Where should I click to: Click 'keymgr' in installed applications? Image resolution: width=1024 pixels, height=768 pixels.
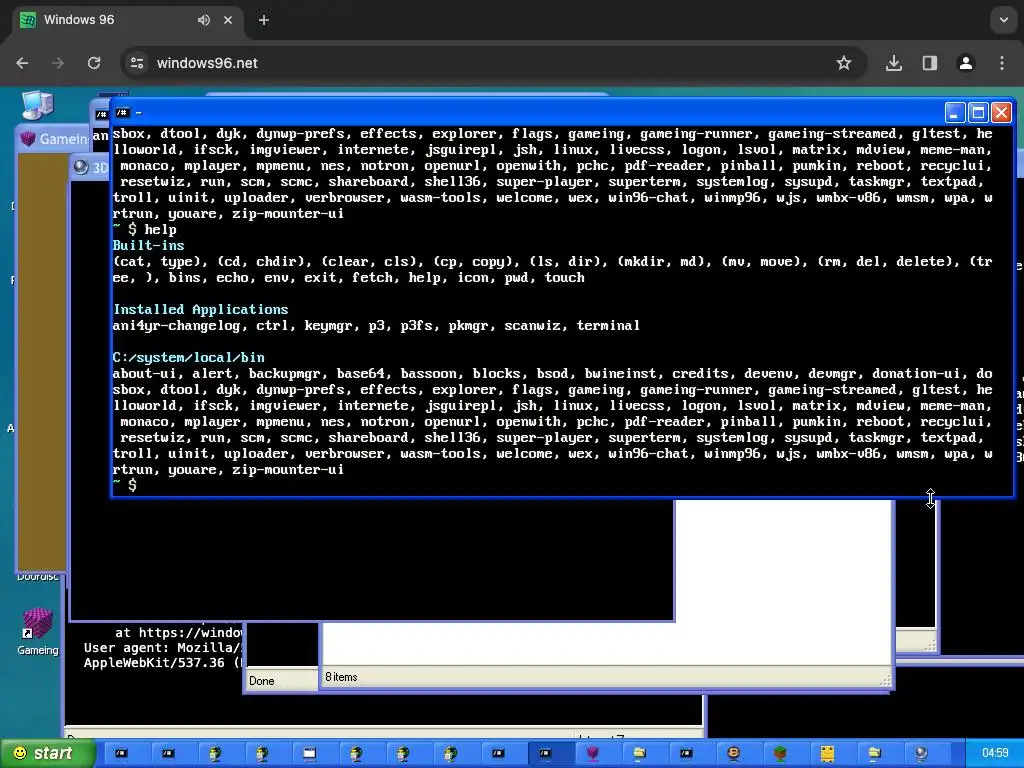pyautogui.click(x=328, y=325)
